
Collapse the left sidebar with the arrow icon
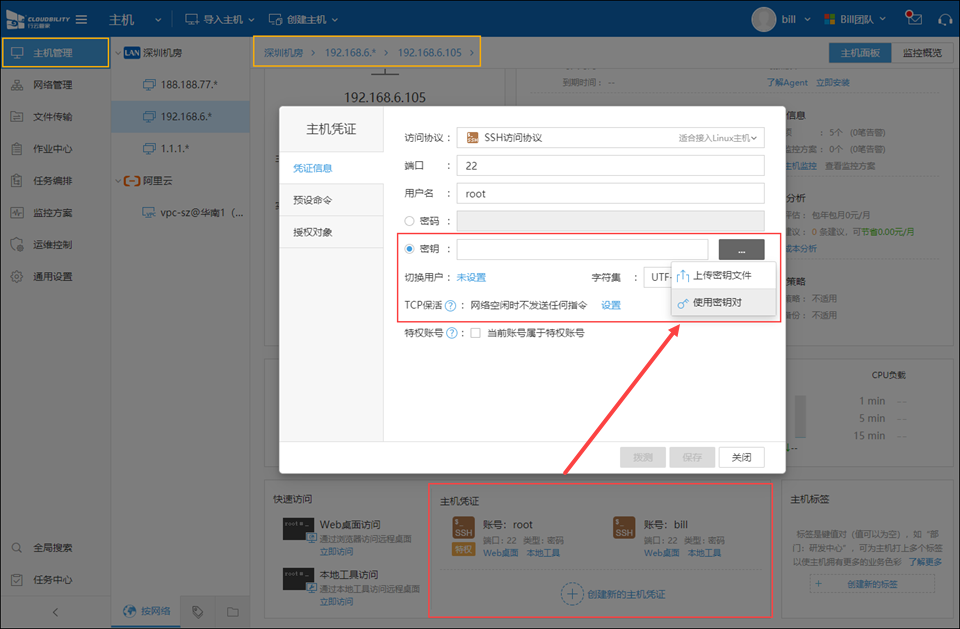pyautogui.click(x=55, y=611)
